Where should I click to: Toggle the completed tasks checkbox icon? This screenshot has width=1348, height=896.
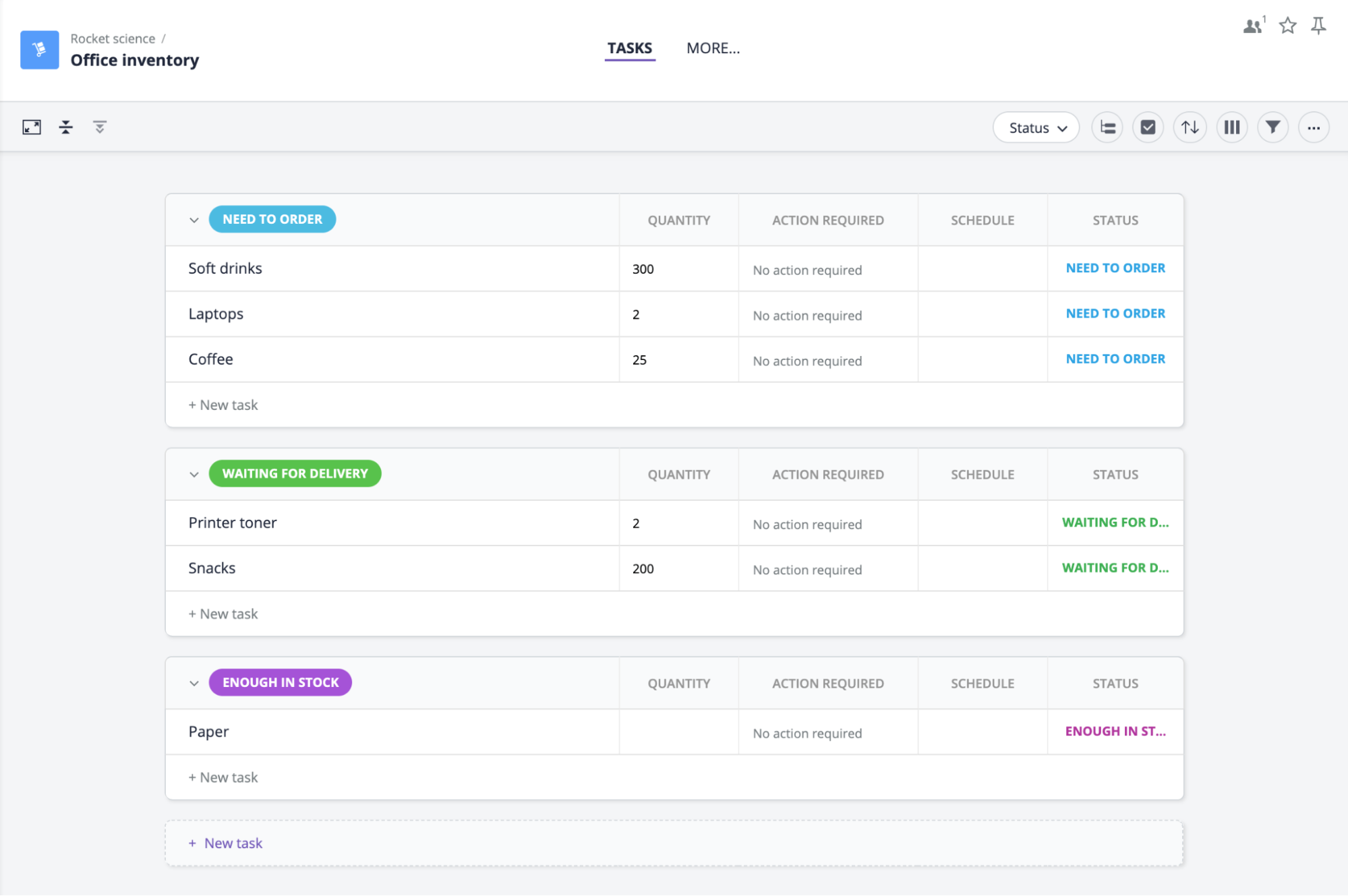click(x=1148, y=127)
